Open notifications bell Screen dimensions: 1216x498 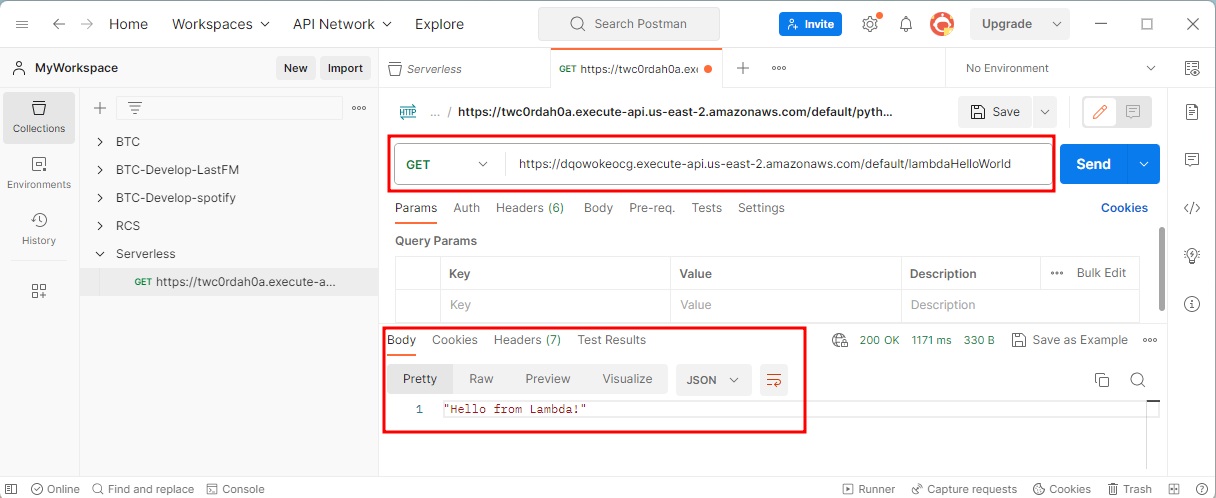(906, 24)
